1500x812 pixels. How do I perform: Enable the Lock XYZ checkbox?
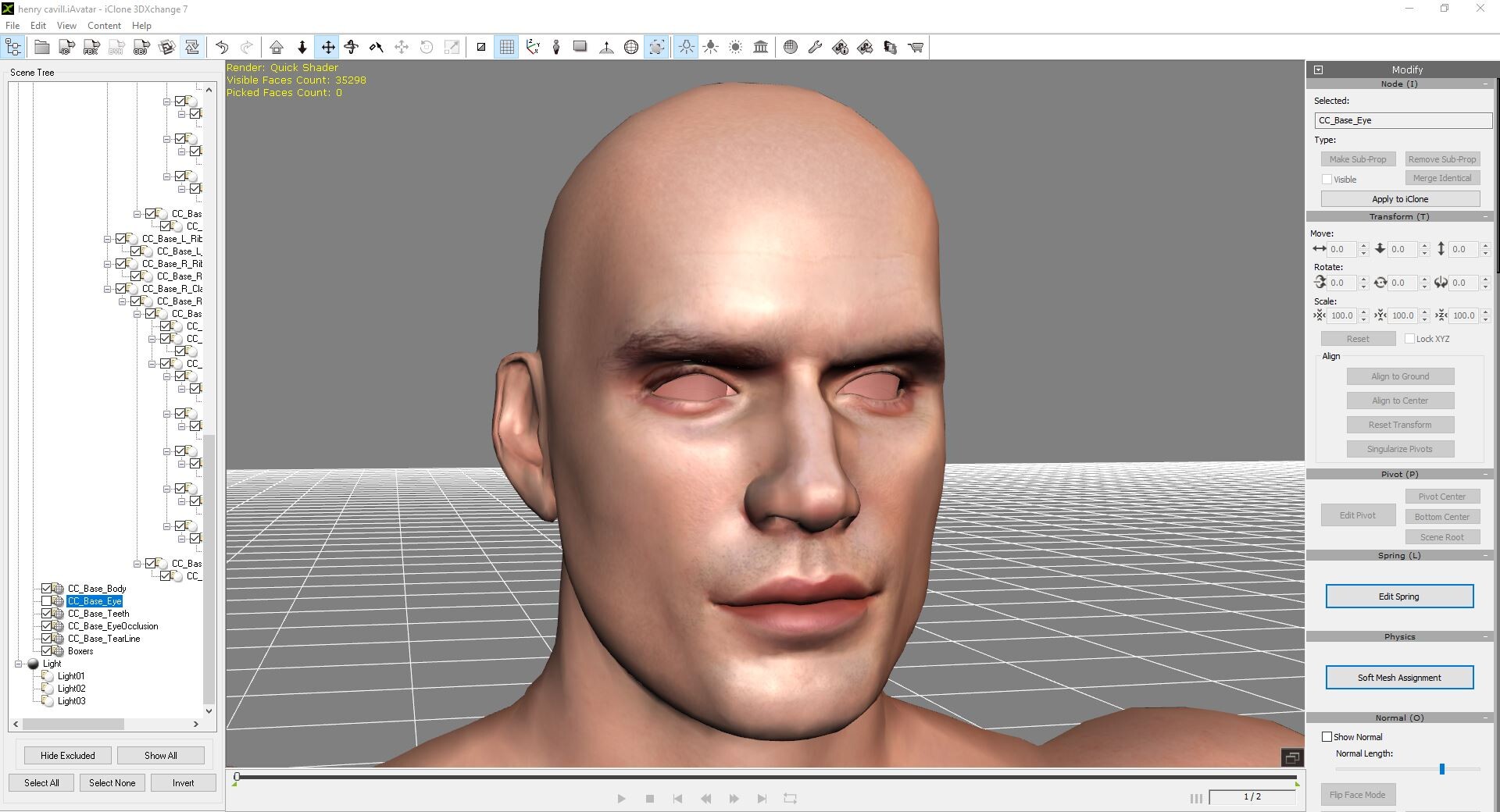point(1409,339)
